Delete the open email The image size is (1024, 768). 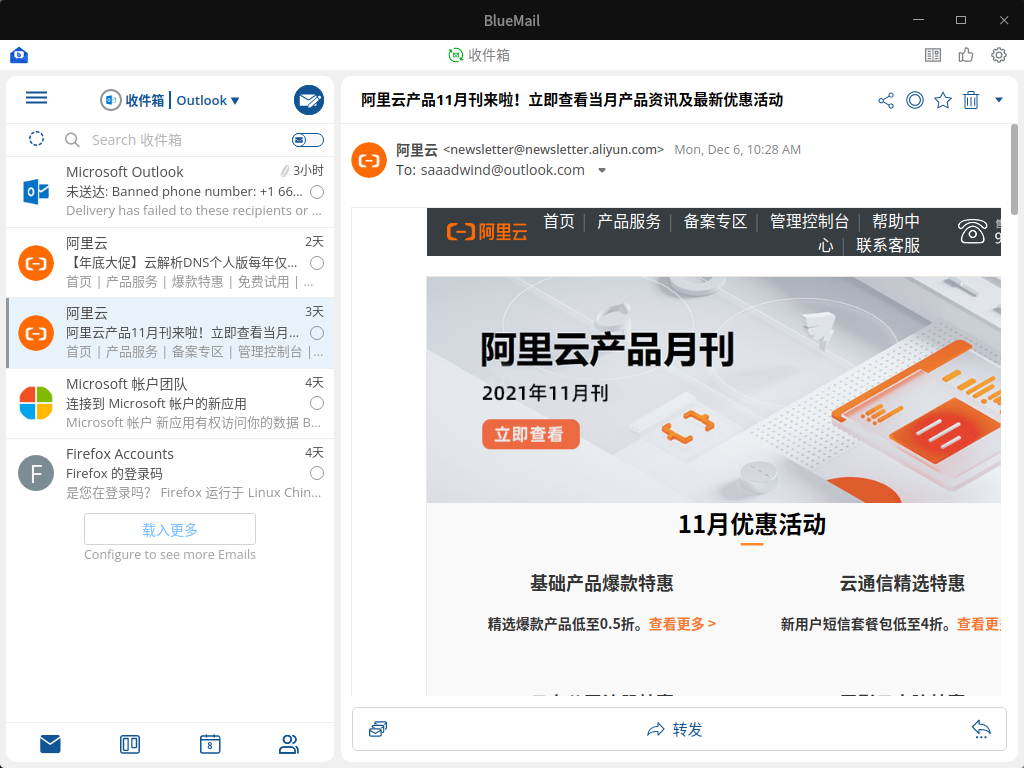pos(971,100)
